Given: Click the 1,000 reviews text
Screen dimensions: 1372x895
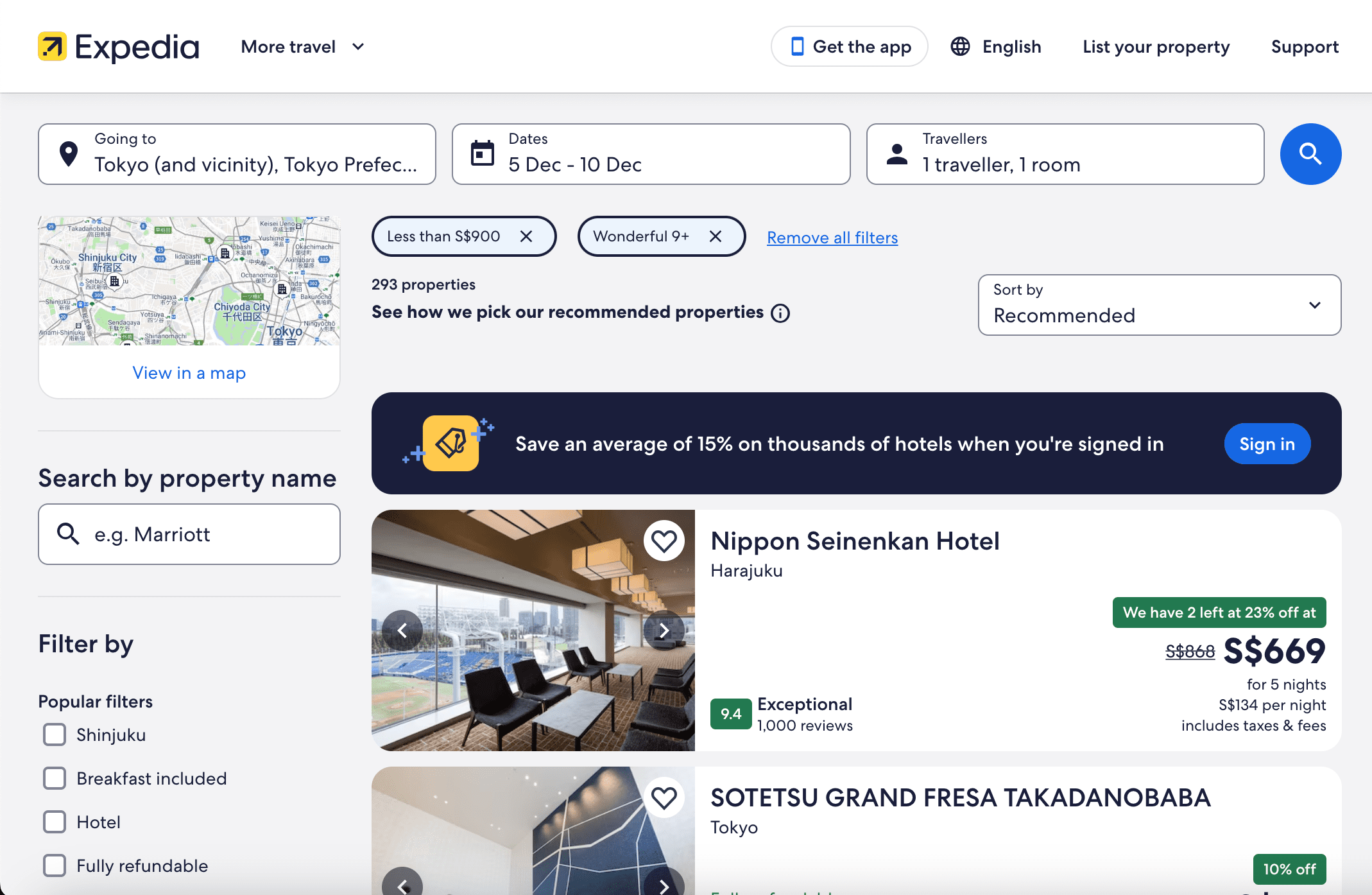Looking at the screenshot, I should (805, 726).
